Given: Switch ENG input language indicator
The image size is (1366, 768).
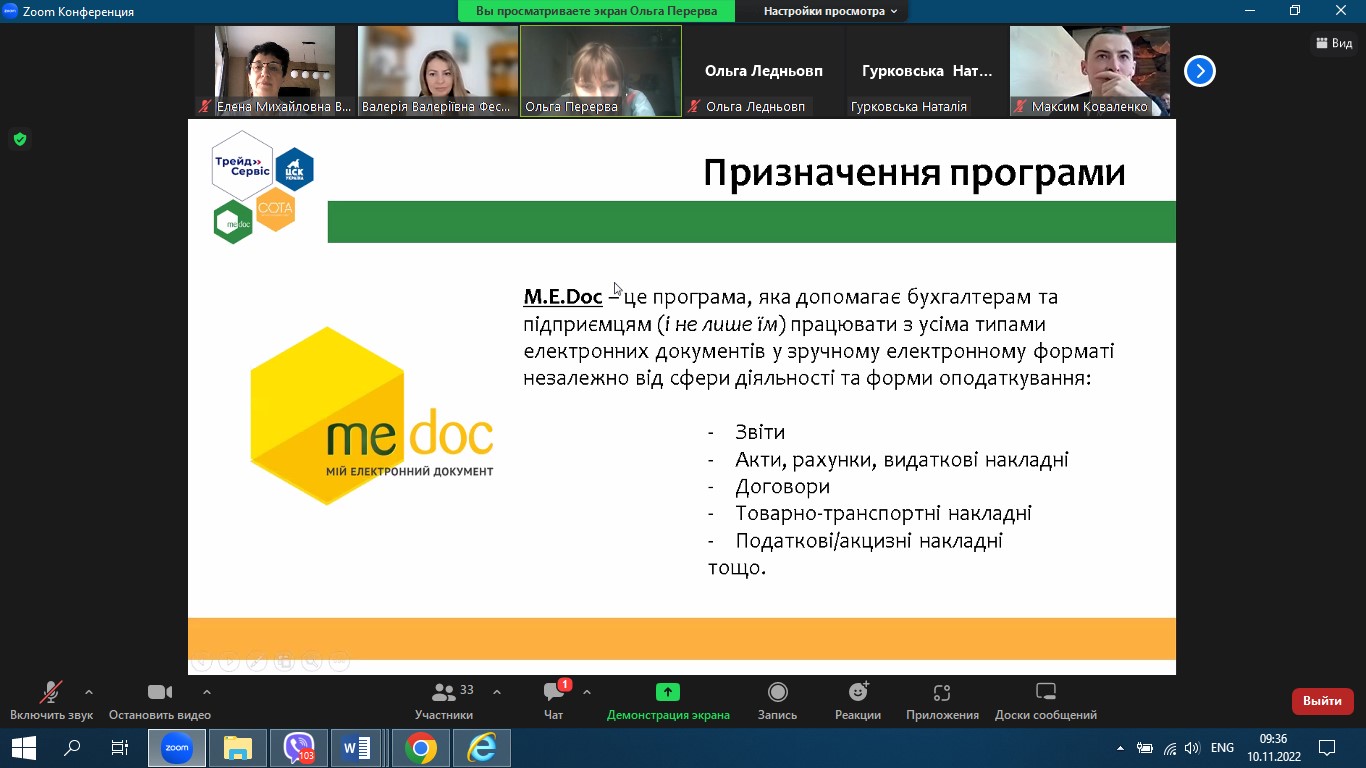Looking at the screenshot, I should pyautogui.click(x=1222, y=748).
